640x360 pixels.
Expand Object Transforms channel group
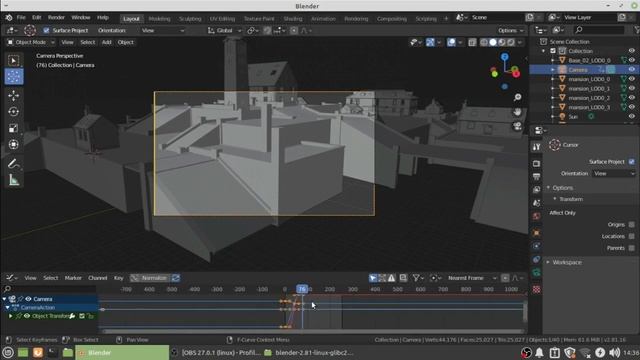click(11, 316)
